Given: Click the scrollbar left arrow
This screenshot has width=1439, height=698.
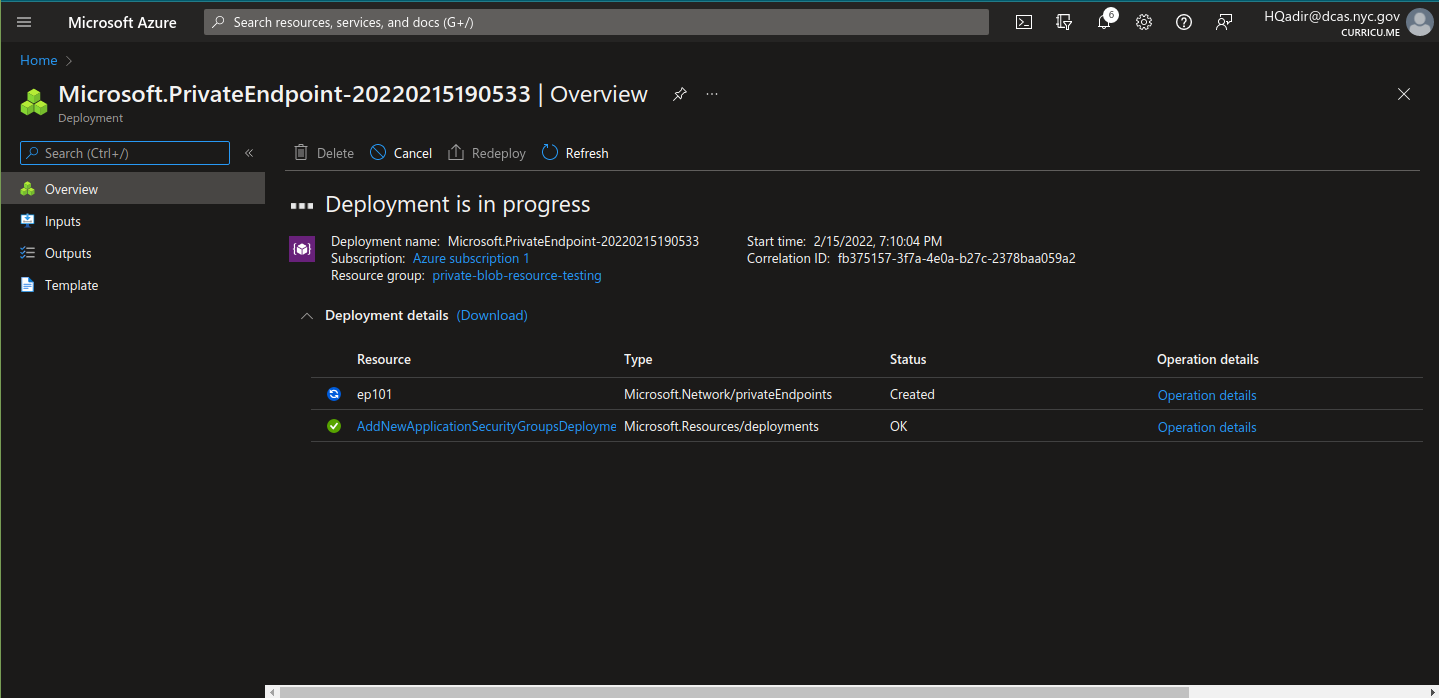Looking at the screenshot, I should [x=271, y=691].
